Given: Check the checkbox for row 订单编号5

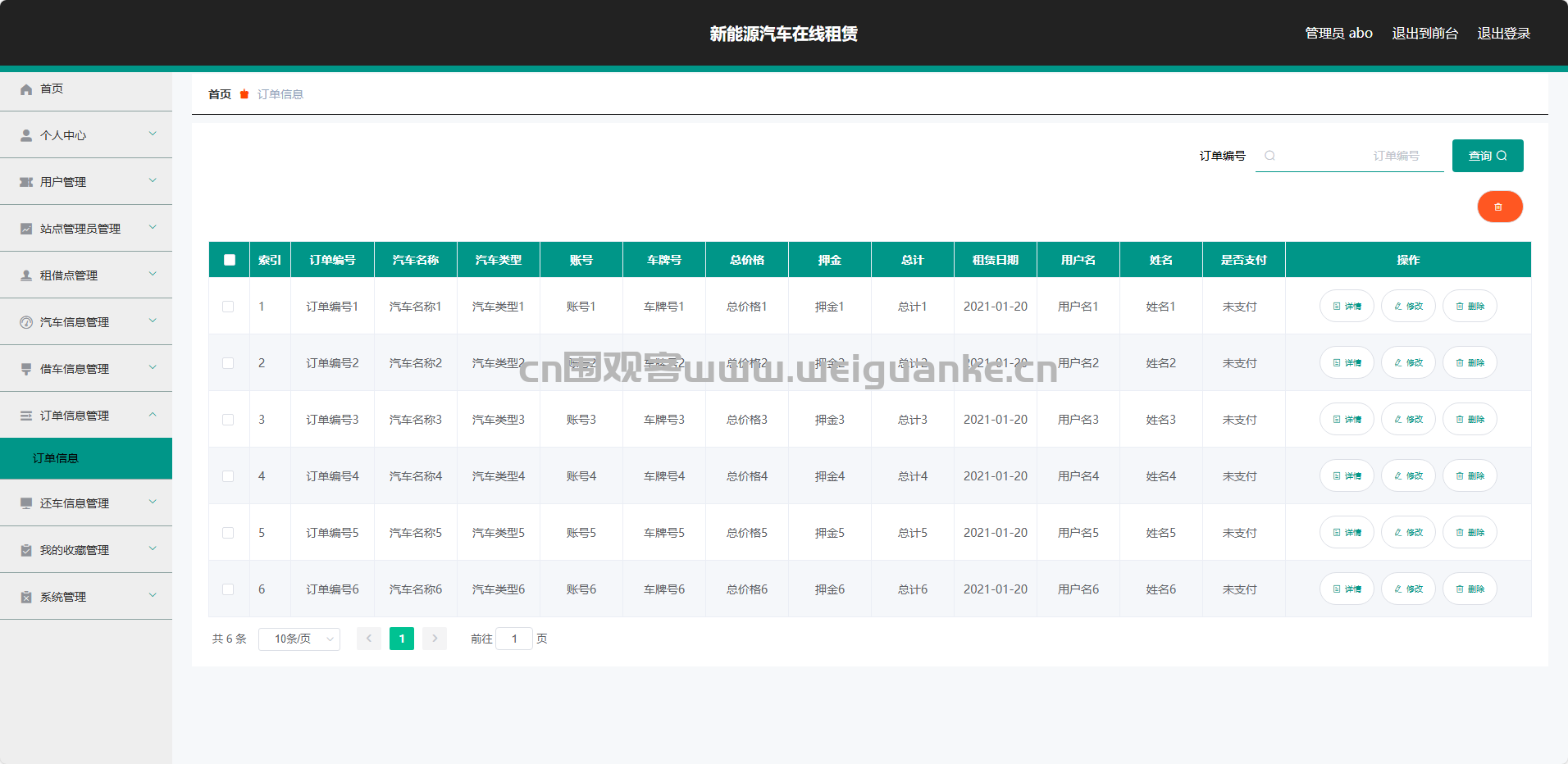Looking at the screenshot, I should tap(228, 533).
